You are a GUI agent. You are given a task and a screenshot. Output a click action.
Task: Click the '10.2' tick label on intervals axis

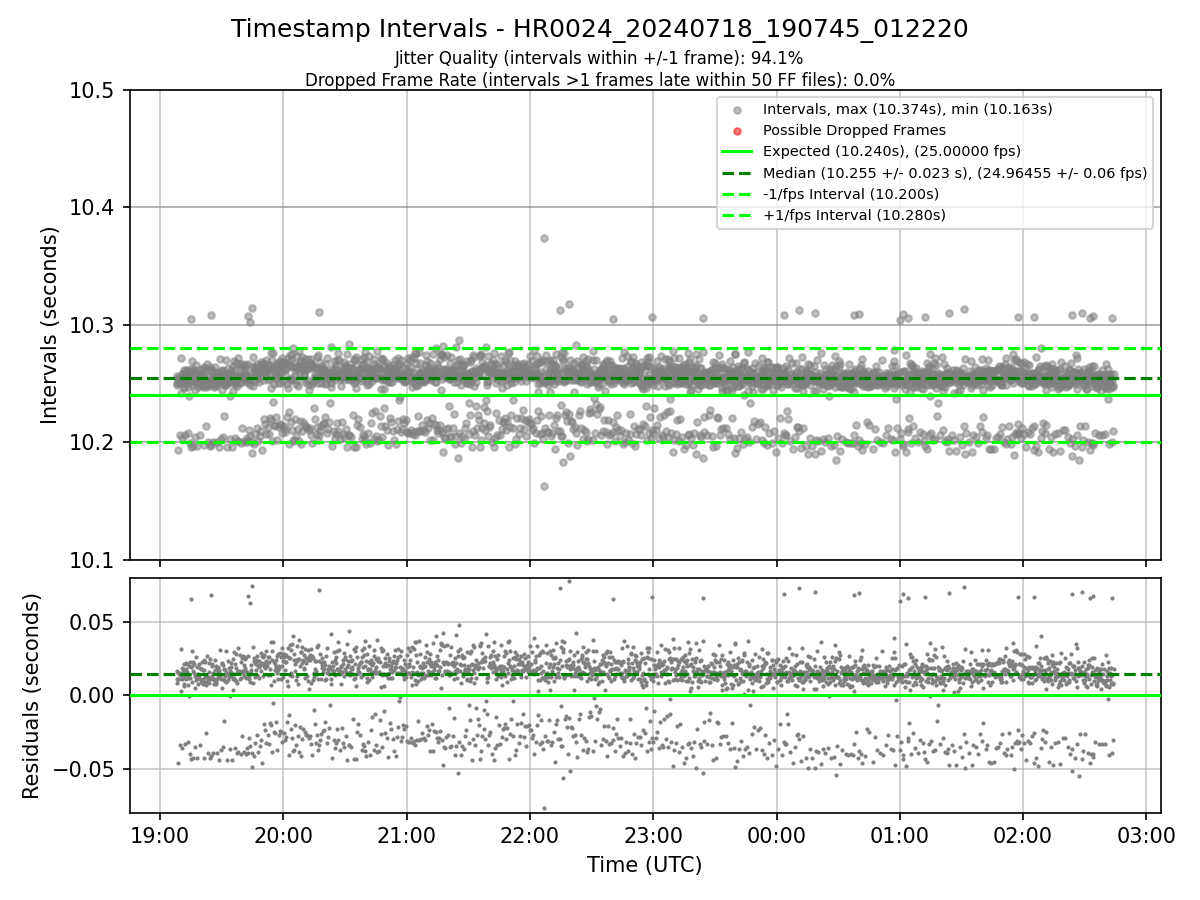point(93,442)
